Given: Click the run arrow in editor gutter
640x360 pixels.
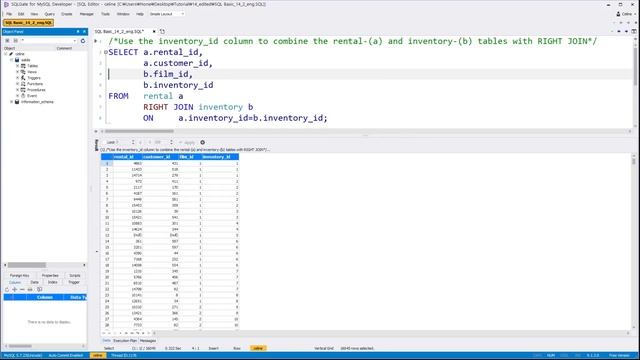Looking at the screenshot, I should pos(96,41).
